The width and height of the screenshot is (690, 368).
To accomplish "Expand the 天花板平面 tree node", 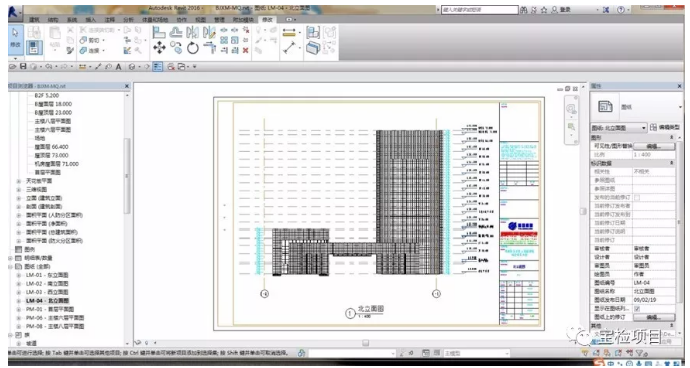I will pos(18,181).
